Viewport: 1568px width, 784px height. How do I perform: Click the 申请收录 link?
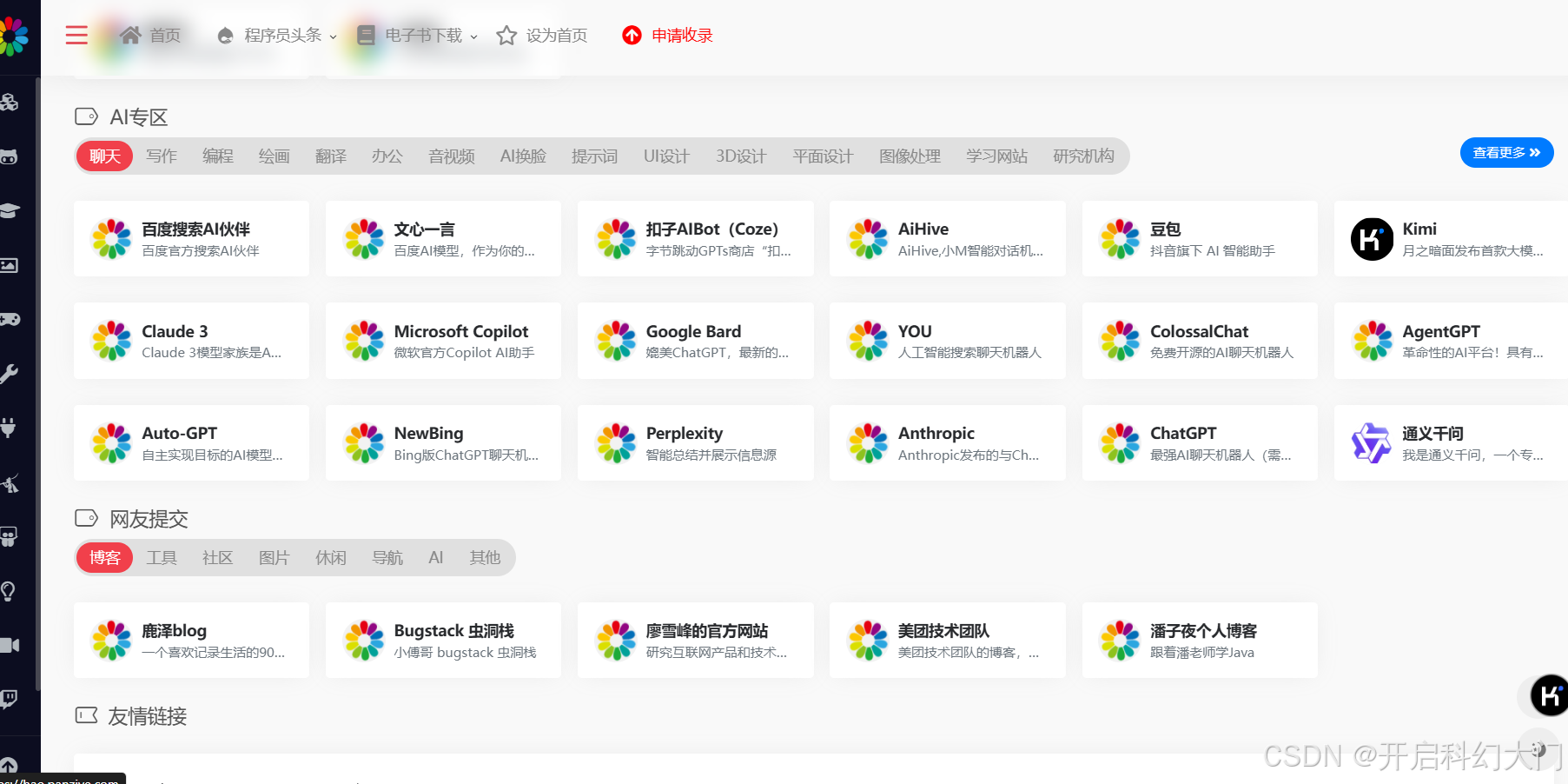click(682, 36)
